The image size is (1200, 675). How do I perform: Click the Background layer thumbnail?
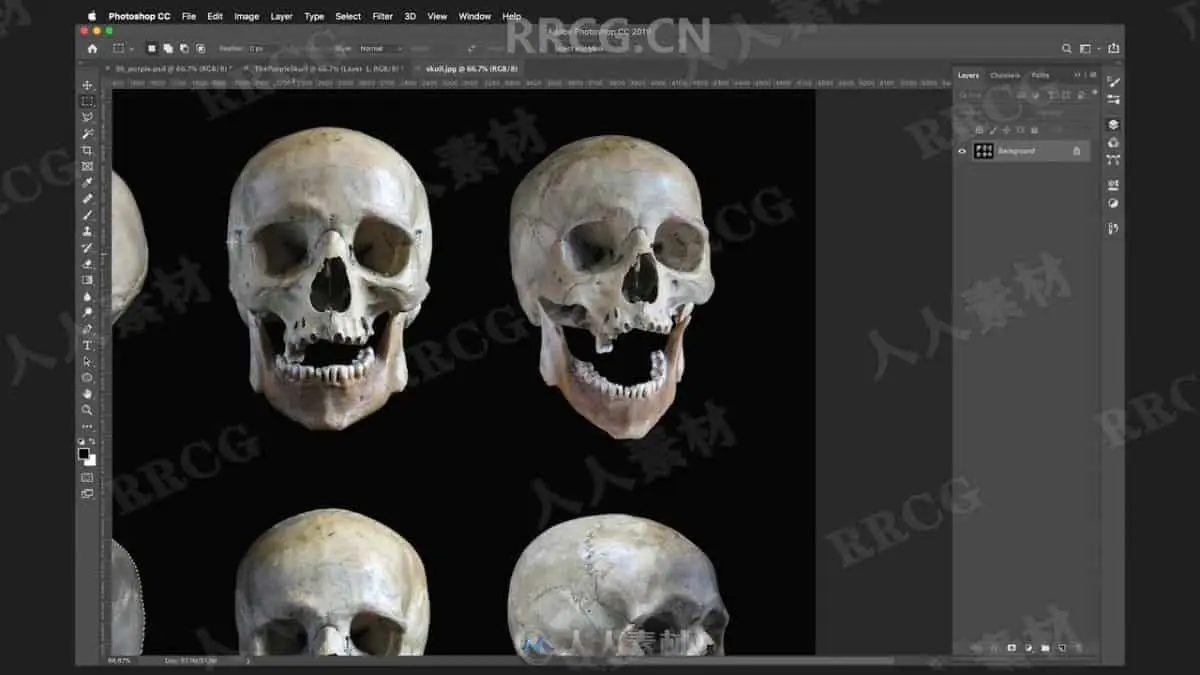point(983,151)
